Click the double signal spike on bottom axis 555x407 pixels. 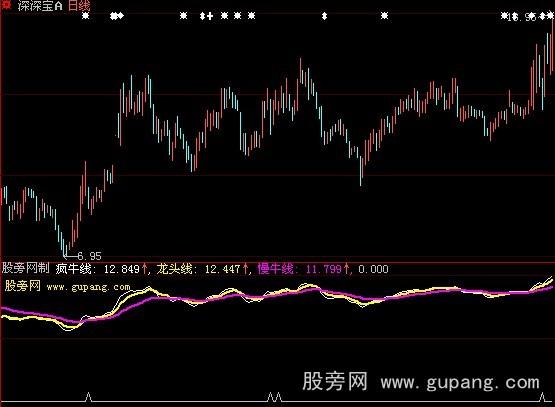coord(274,397)
